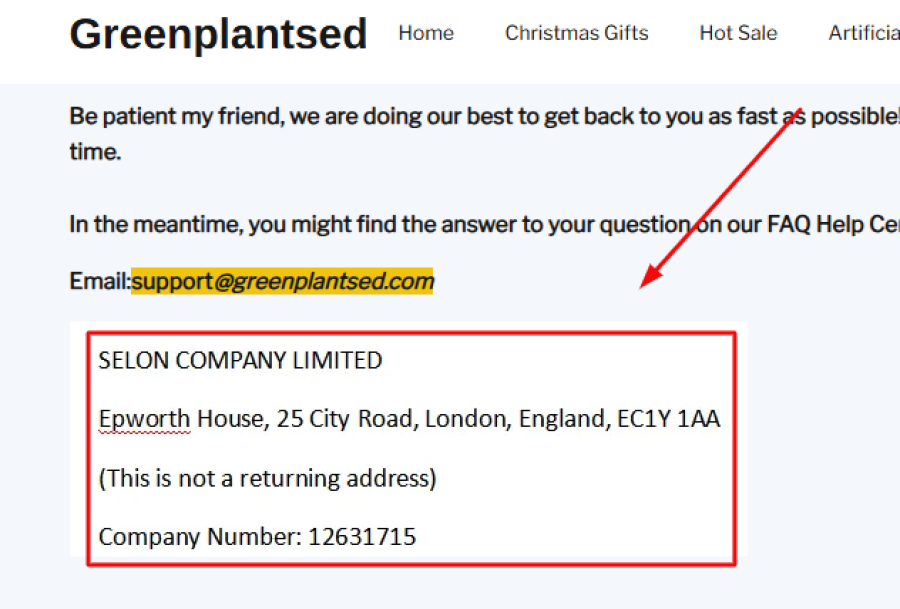Click the Greenplantsed site title
This screenshot has height=609, width=900.
click(218, 35)
